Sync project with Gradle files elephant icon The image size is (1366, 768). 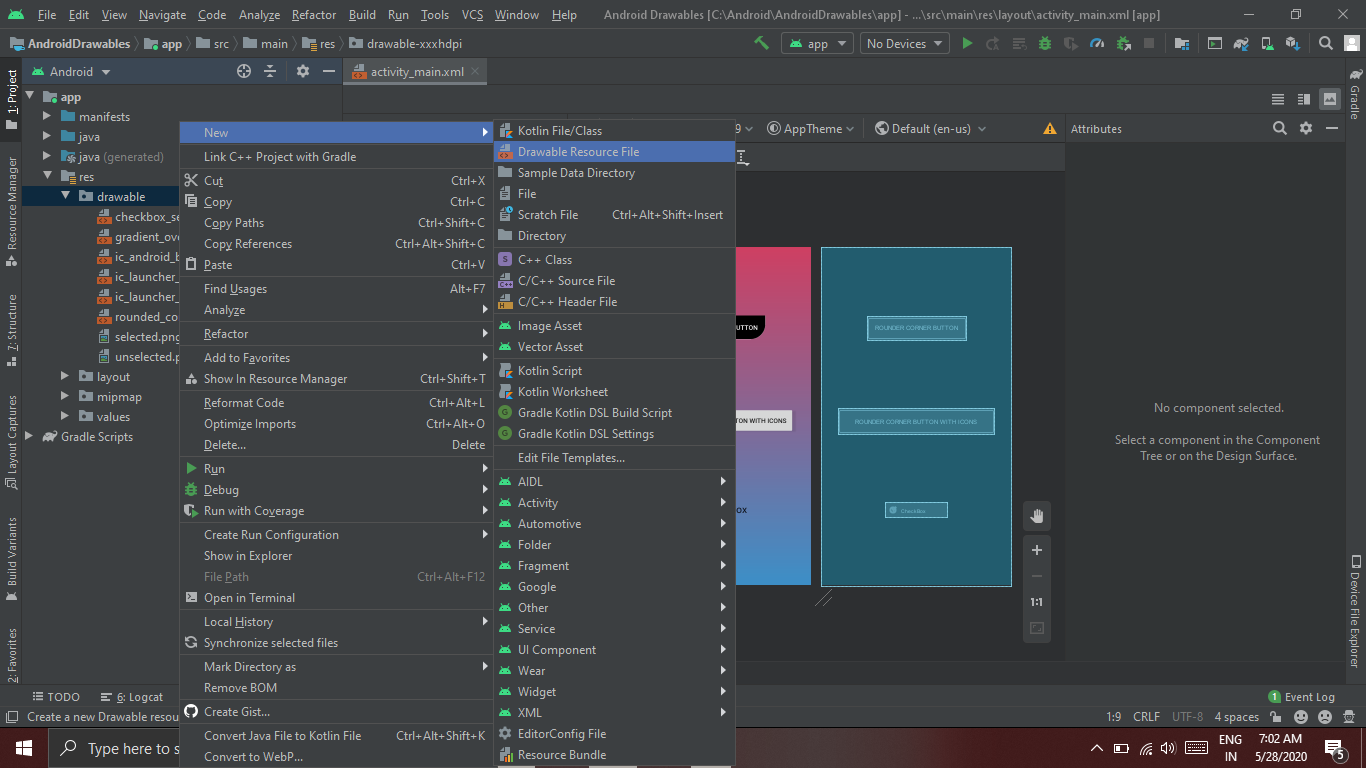click(x=1241, y=43)
